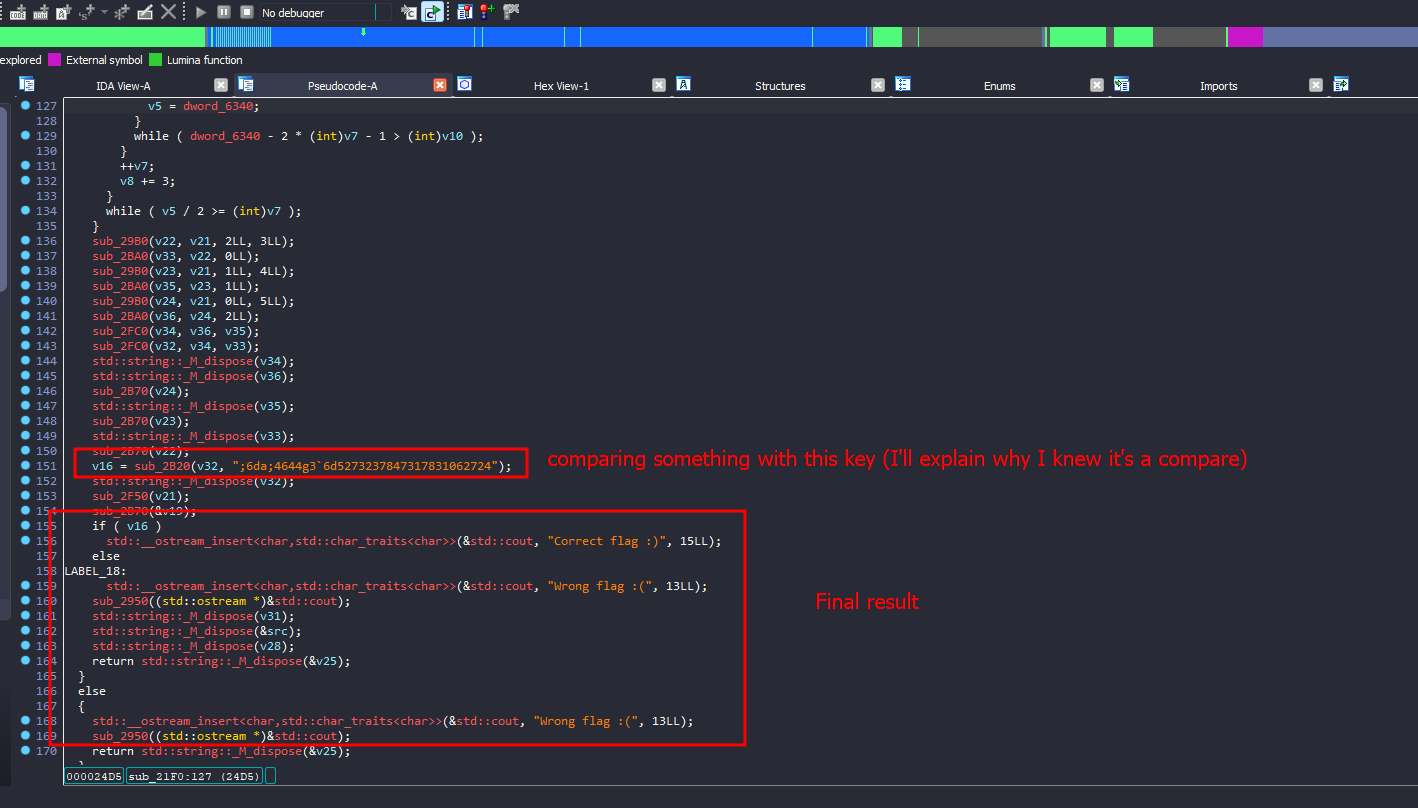Open the Imports tab
Viewport: 1418px width, 808px height.
pos(1218,86)
